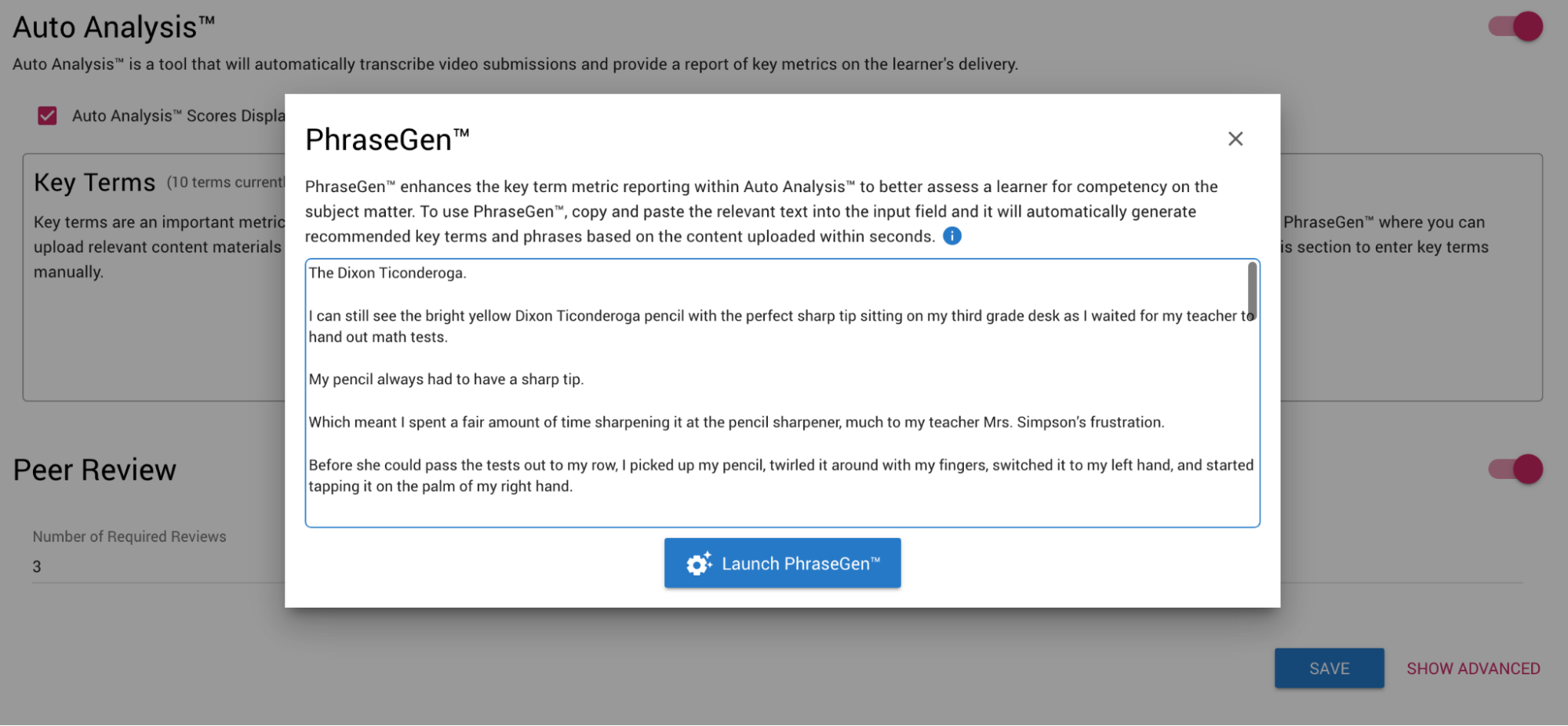
Task: Click the Number of Required Reviews field
Action: (157, 566)
